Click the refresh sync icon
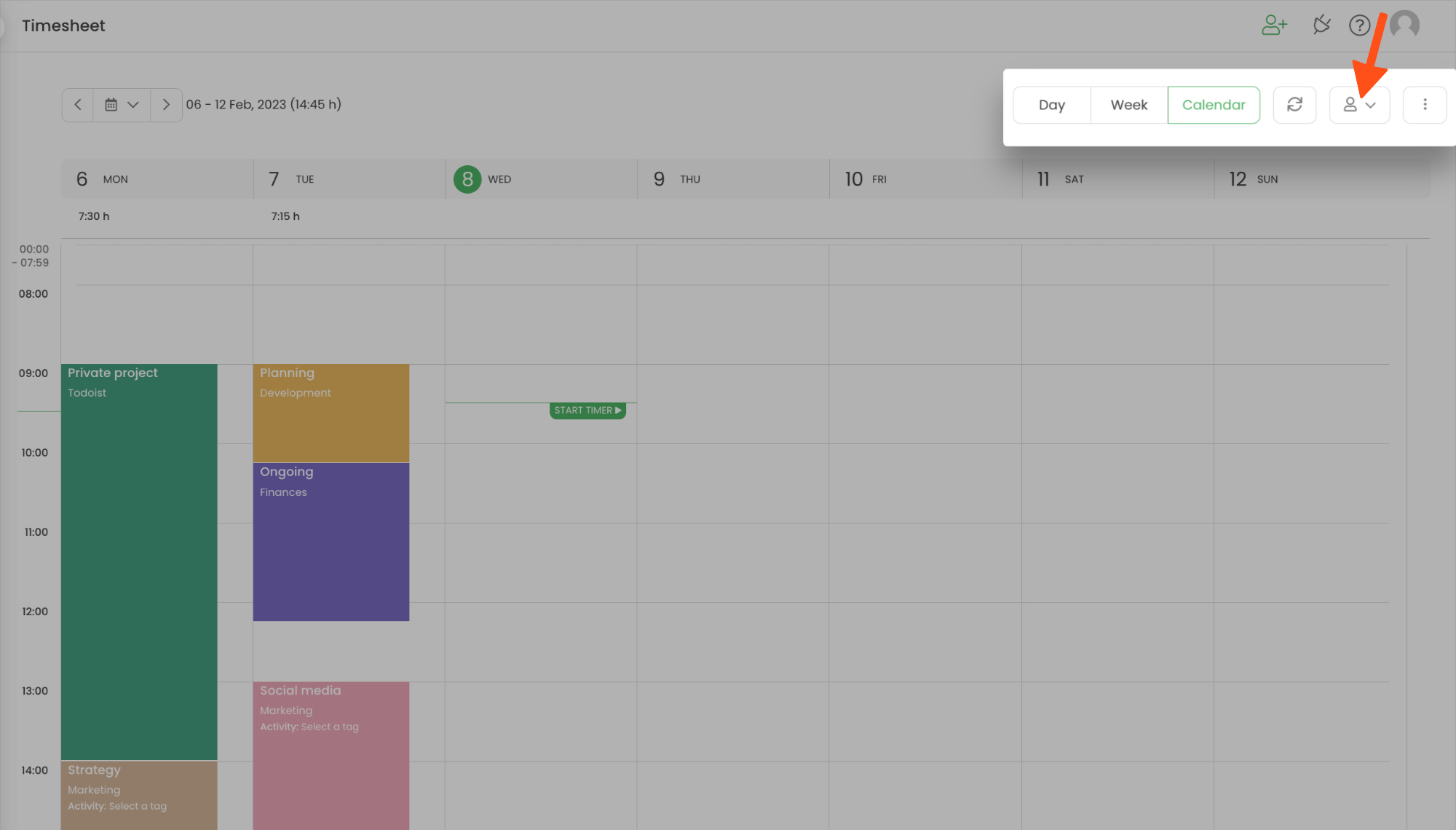The image size is (1456, 830). 1294,105
